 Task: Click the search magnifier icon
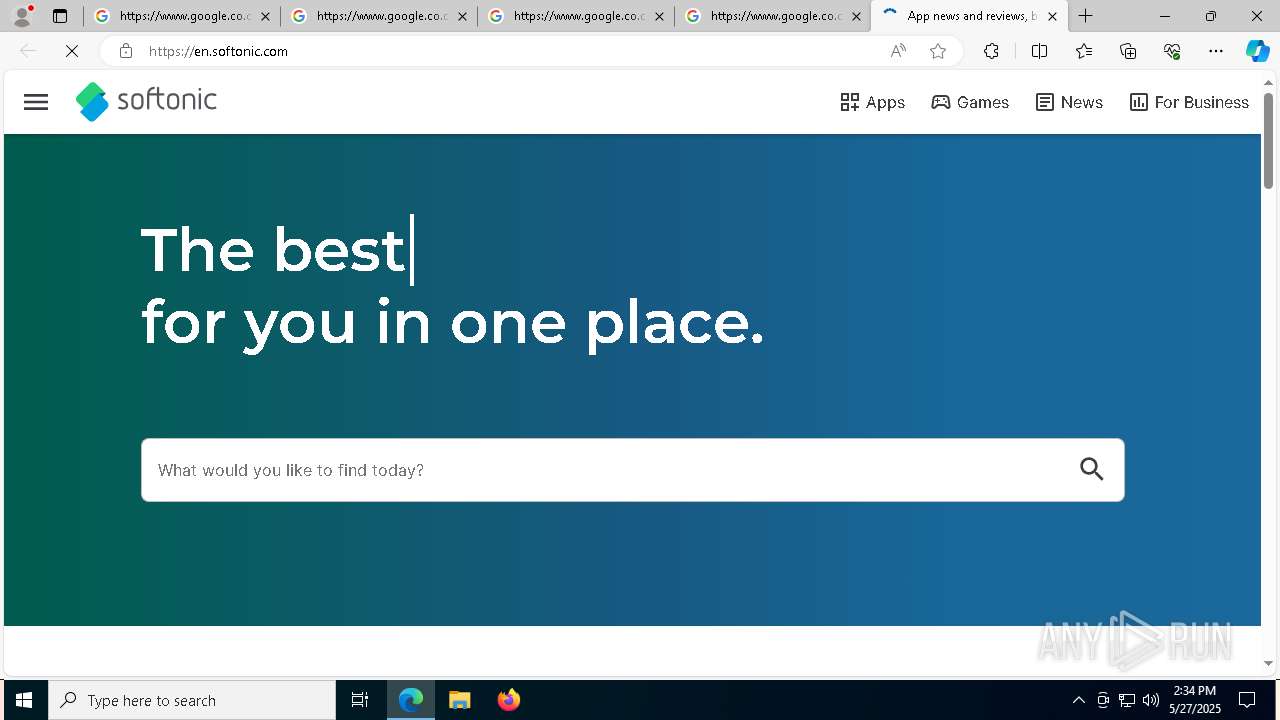click(x=1092, y=469)
